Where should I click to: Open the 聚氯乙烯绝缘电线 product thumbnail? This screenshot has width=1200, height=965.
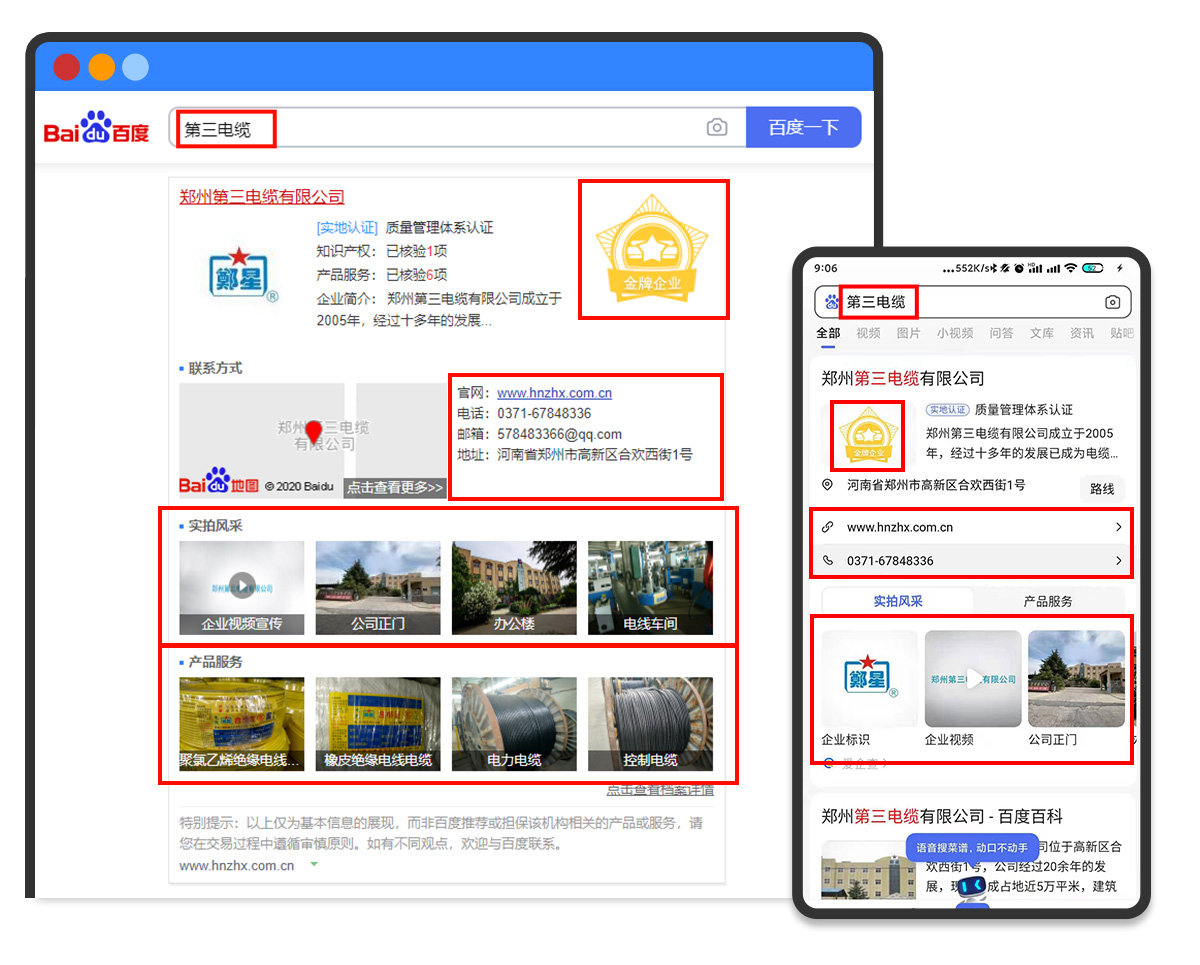coord(242,724)
